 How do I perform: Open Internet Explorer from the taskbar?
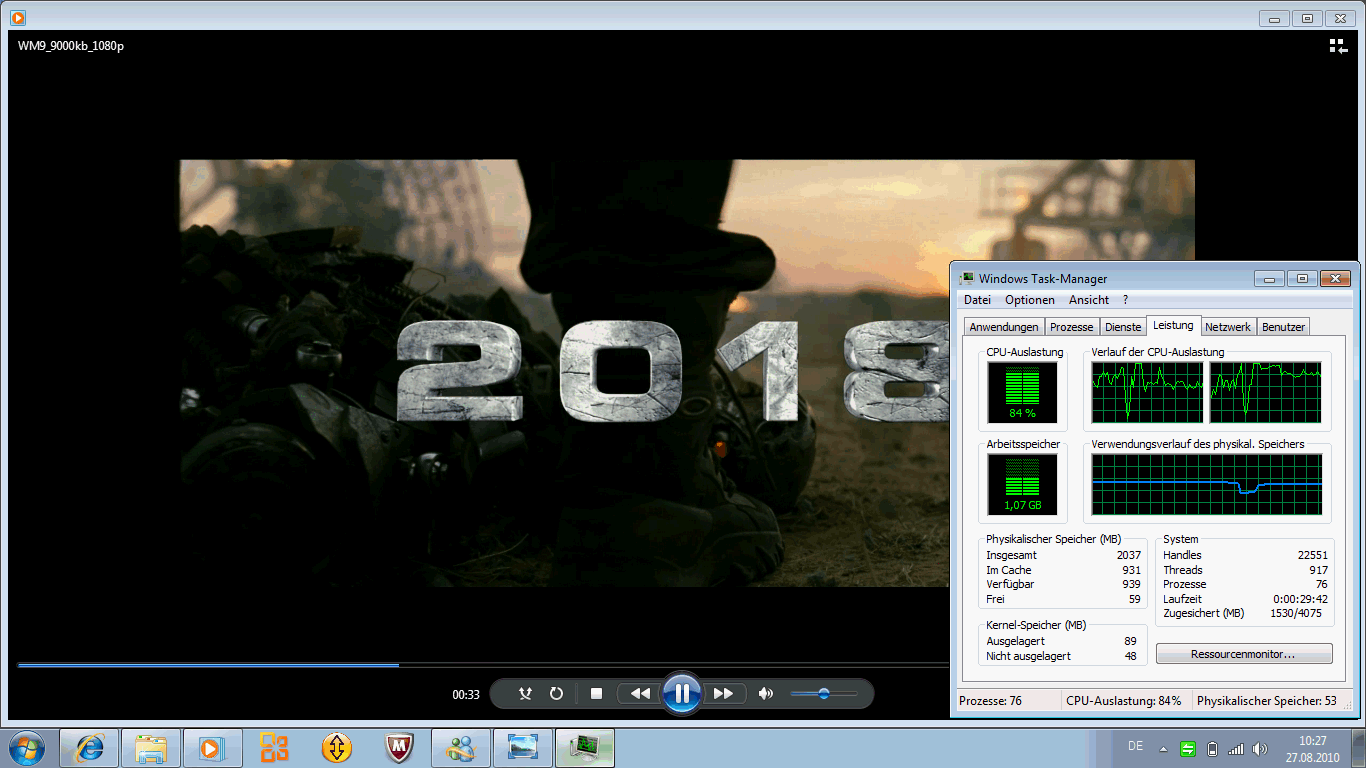[x=90, y=747]
